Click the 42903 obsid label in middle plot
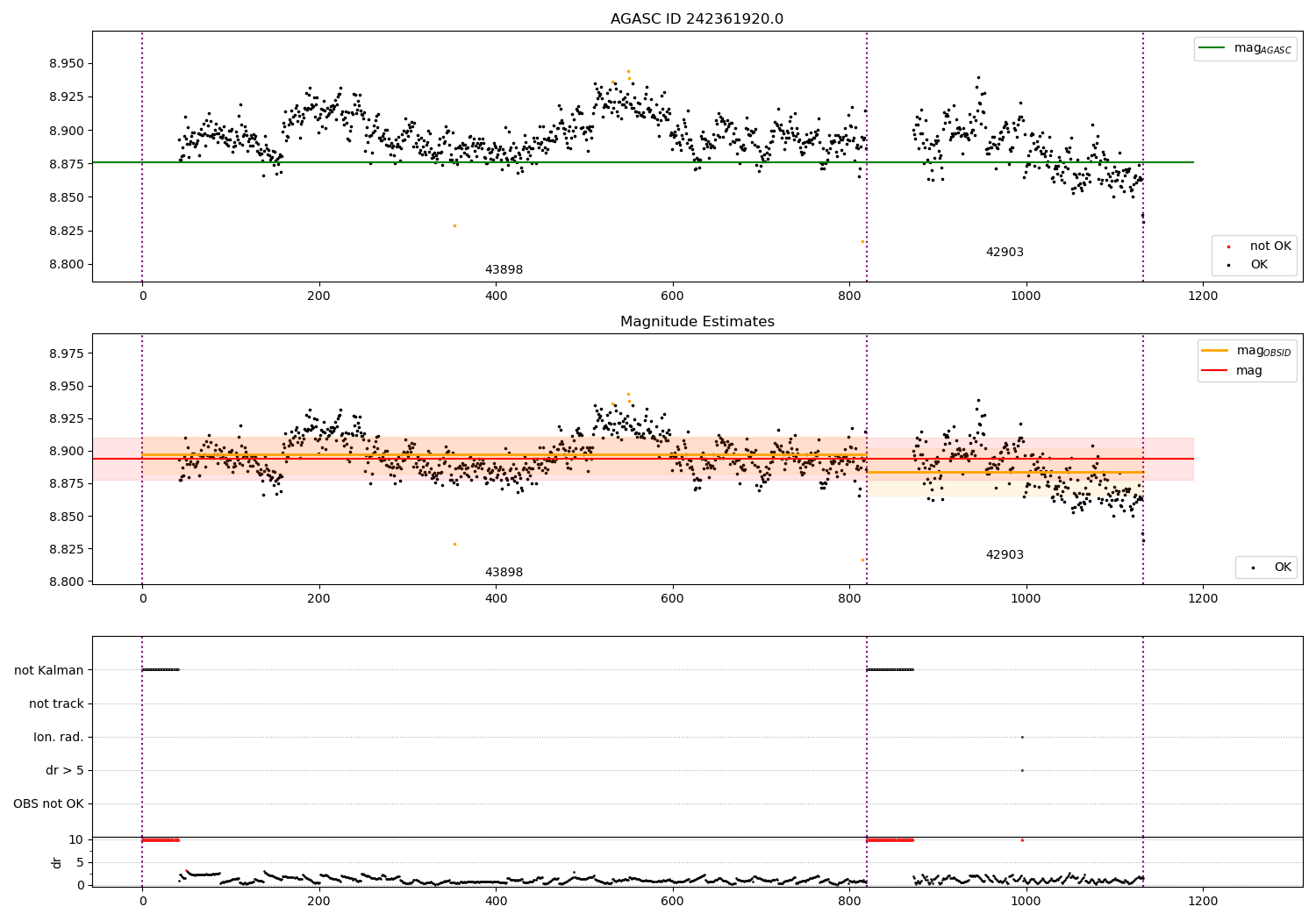The width and height of the screenshot is (1316, 921). click(1005, 555)
